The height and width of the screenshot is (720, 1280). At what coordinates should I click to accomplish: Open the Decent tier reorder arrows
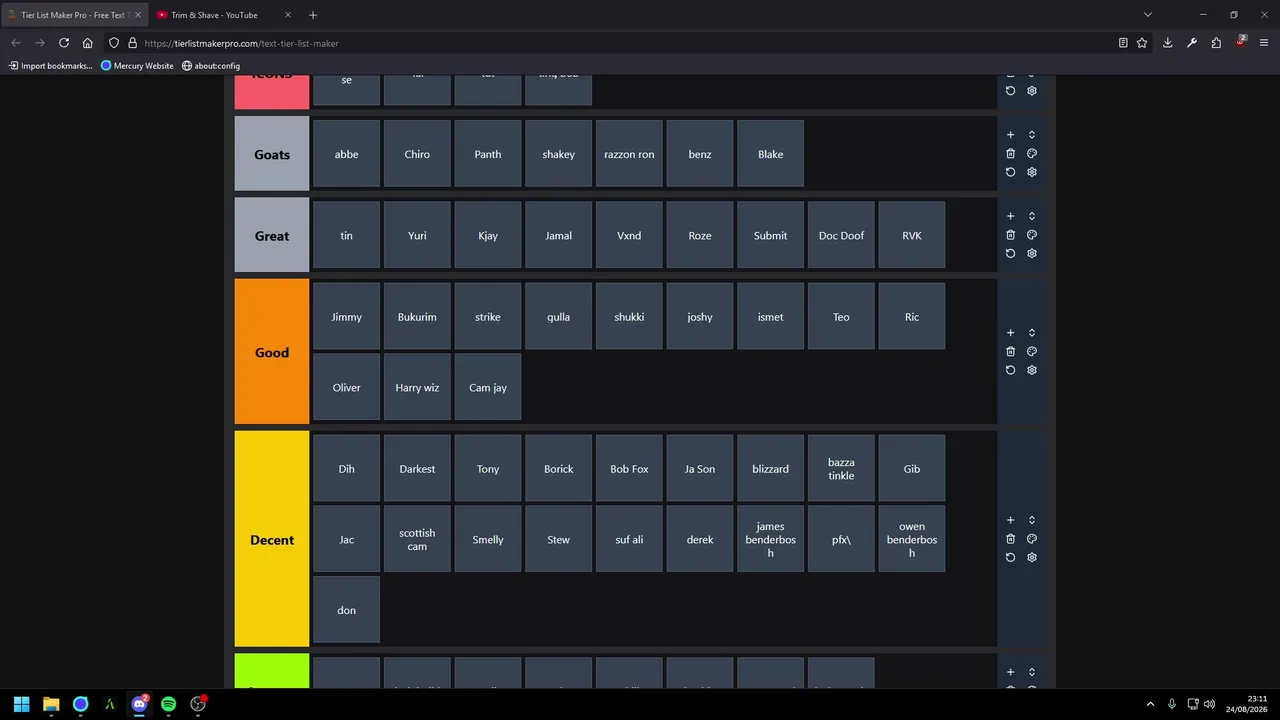click(x=1032, y=520)
